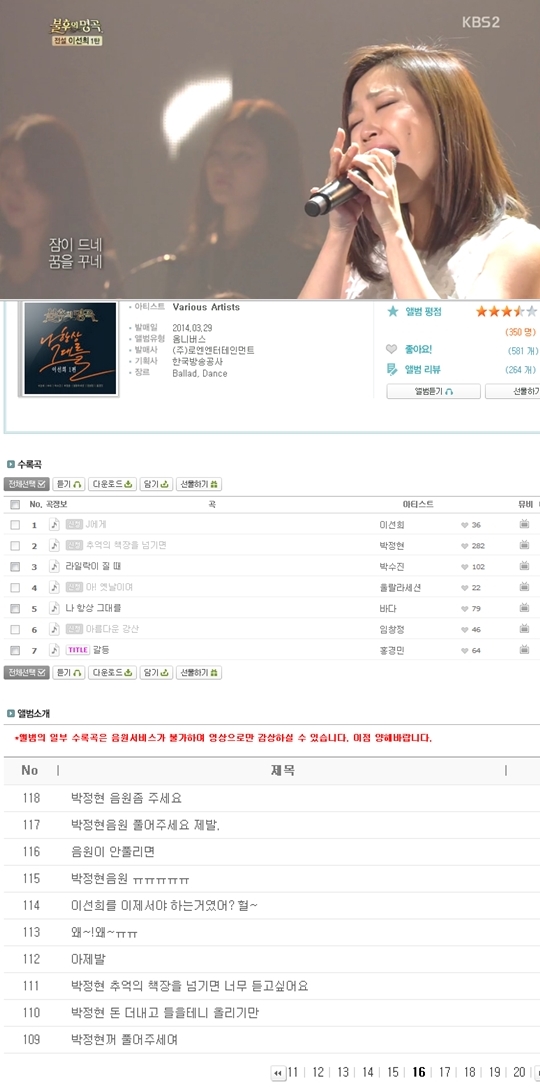Open the music video icon for 갈등 track
Viewport: 540px width, 1091px height.
[524, 649]
